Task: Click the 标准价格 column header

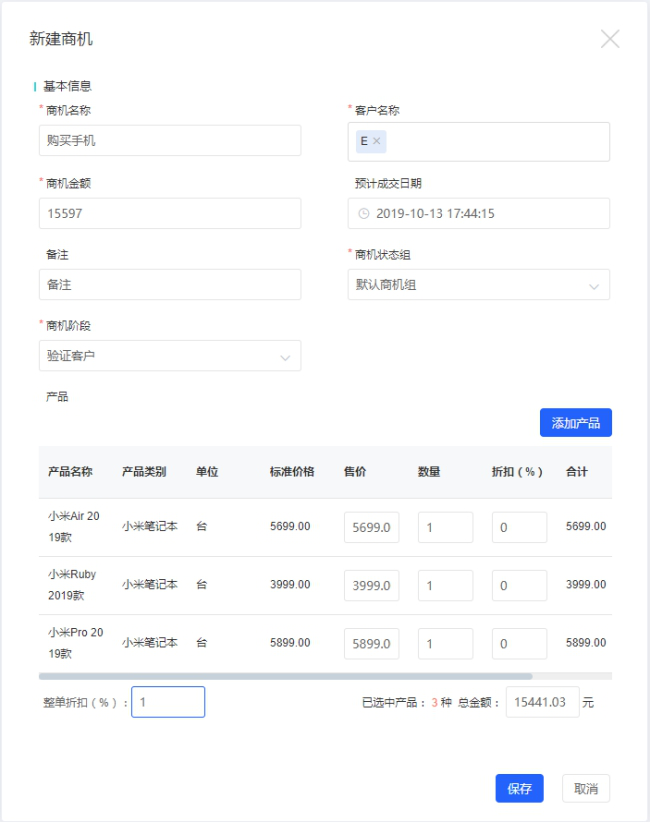Action: pyautogui.click(x=292, y=472)
